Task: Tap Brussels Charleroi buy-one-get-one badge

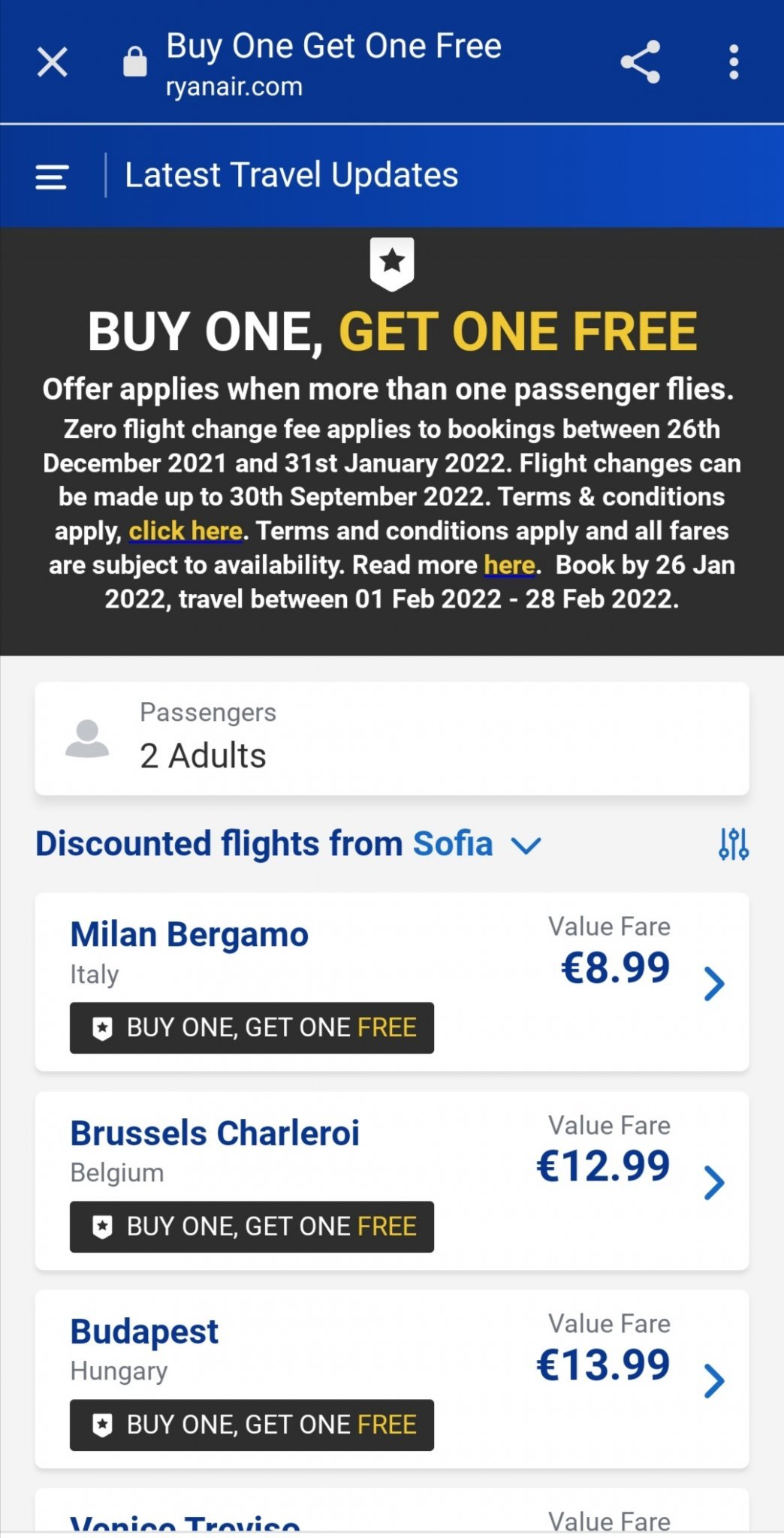Action: [x=252, y=1226]
